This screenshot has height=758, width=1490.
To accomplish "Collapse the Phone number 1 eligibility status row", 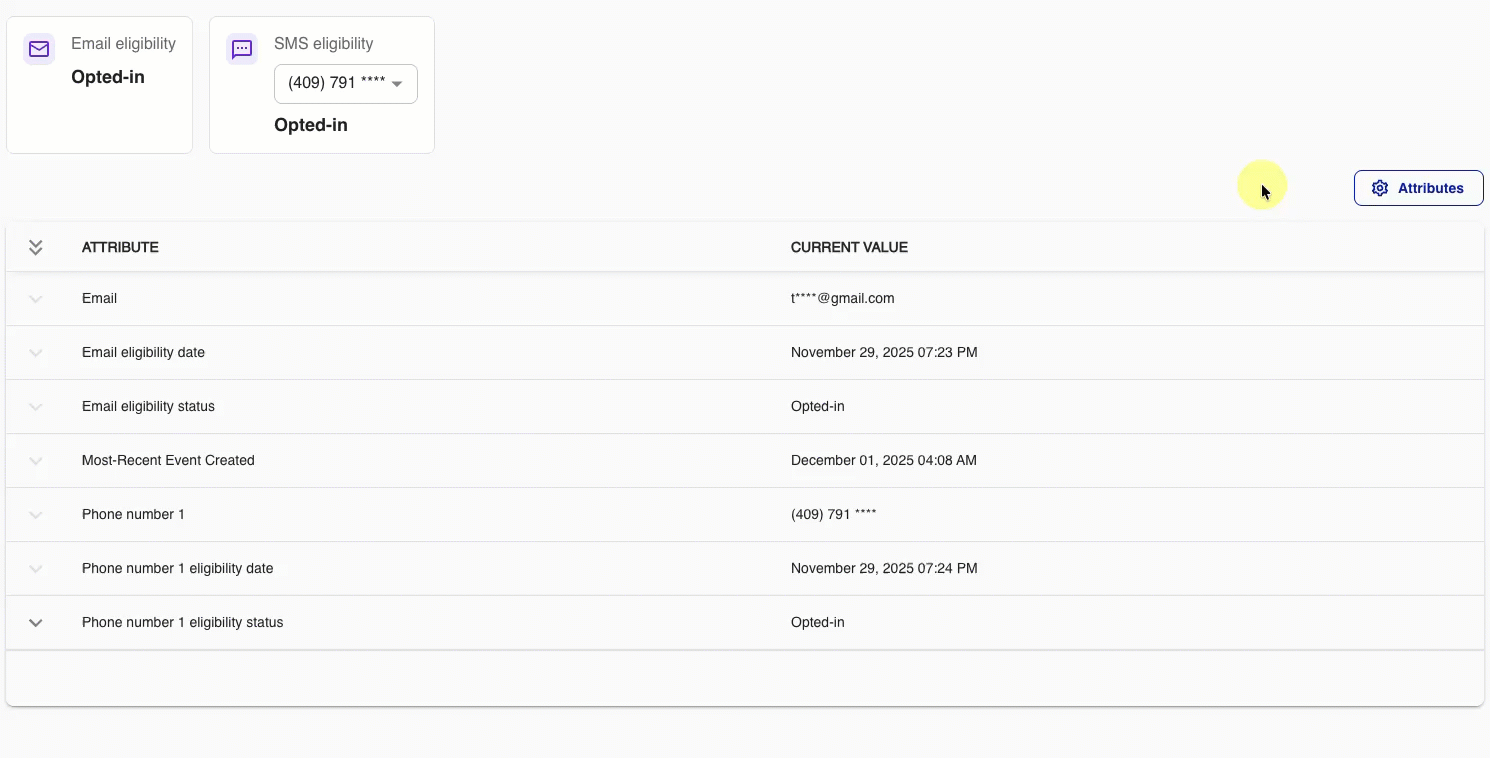I will [x=36, y=622].
